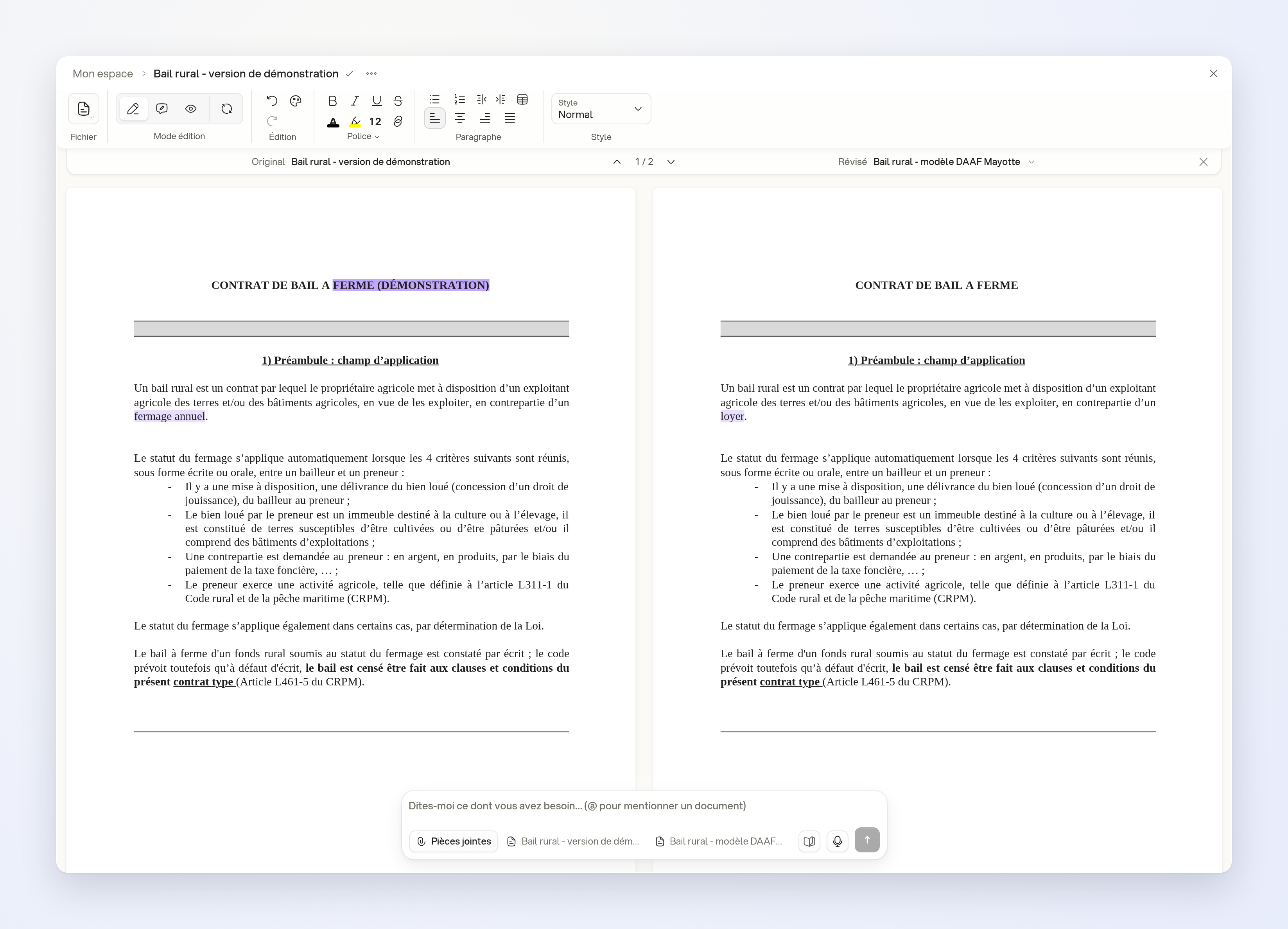
Task: Insert a table
Action: (522, 99)
